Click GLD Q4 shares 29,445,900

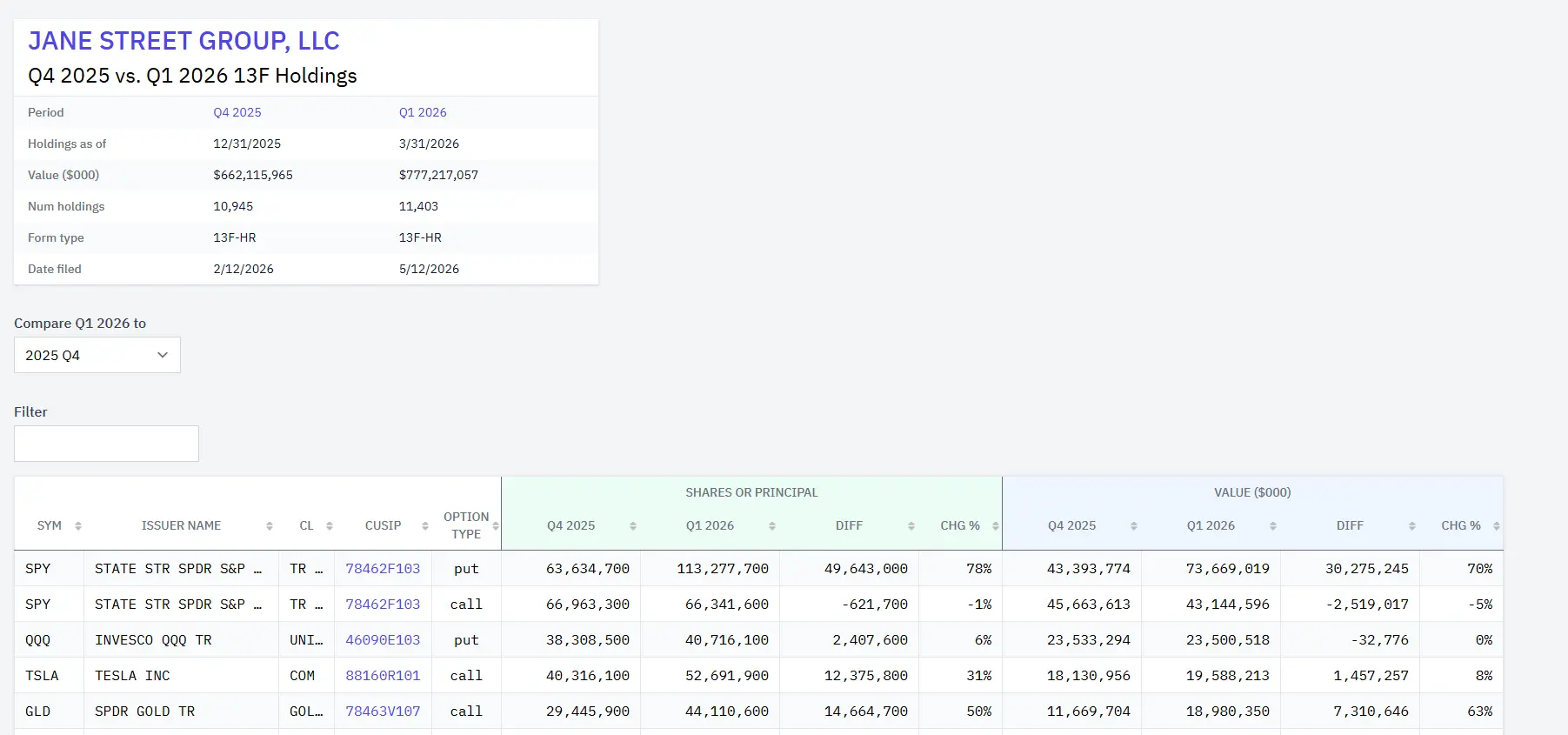(588, 712)
